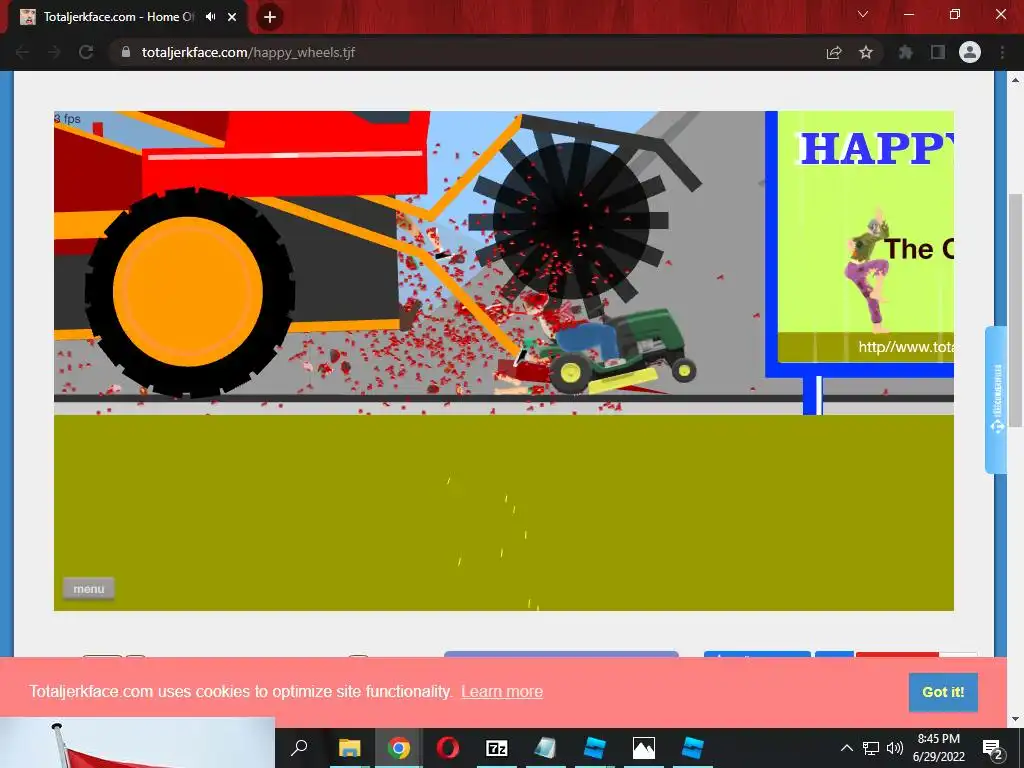Open File Explorer from taskbar
The image size is (1024, 768).
pyautogui.click(x=349, y=748)
